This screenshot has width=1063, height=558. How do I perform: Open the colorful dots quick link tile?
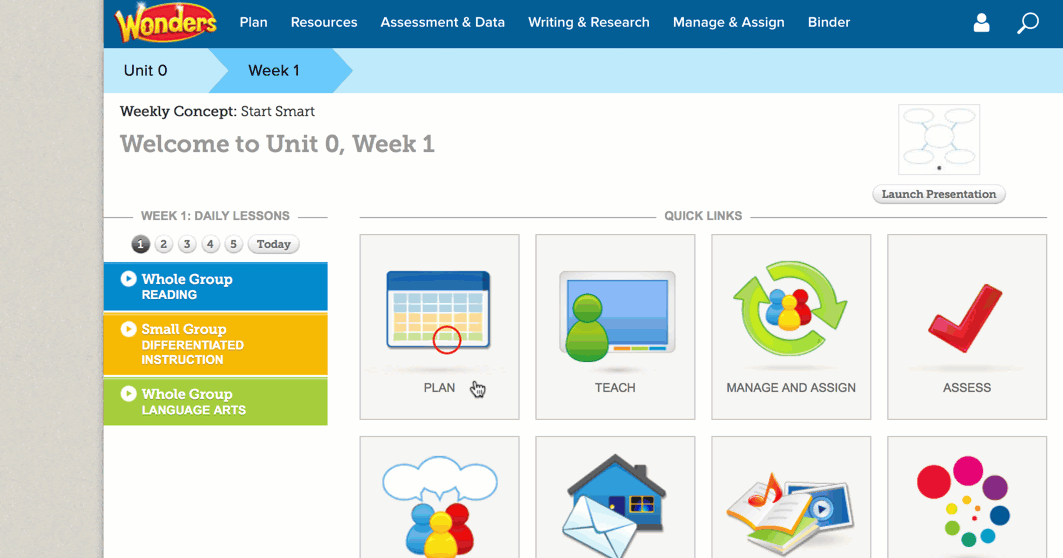pos(967,498)
